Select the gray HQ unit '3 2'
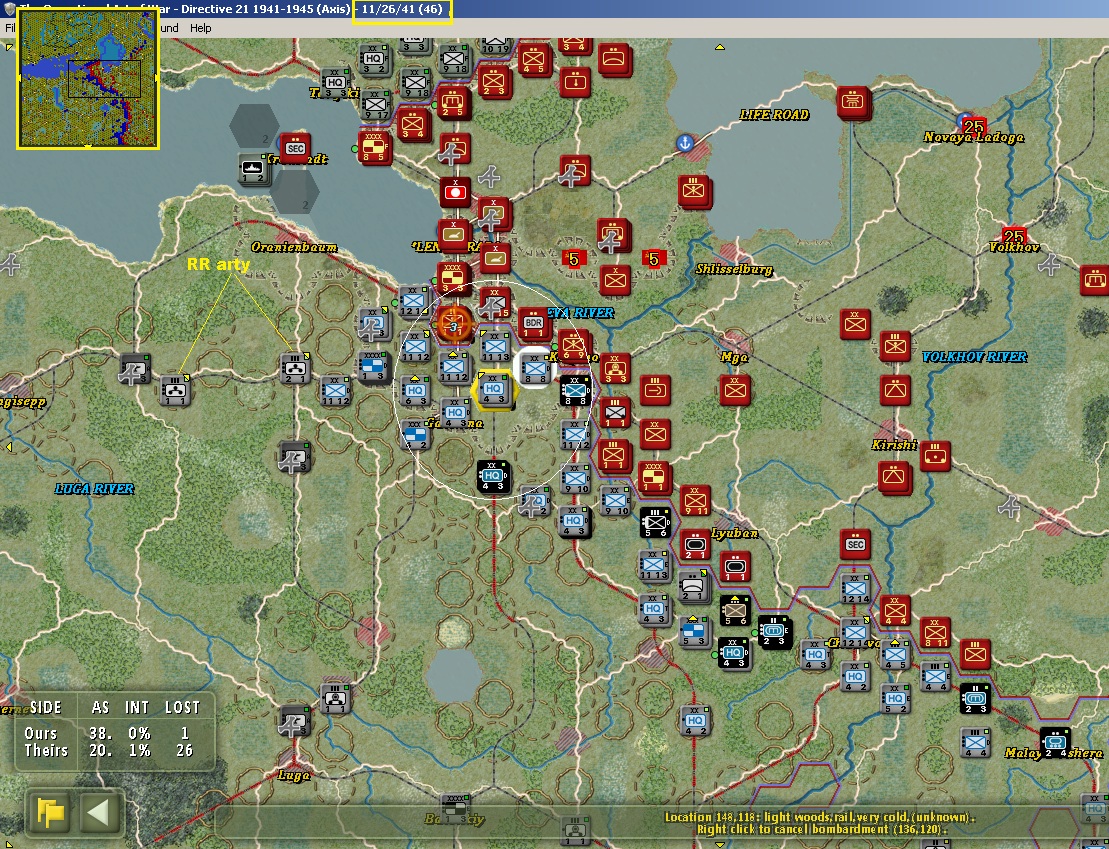1109x849 pixels. pos(373,61)
